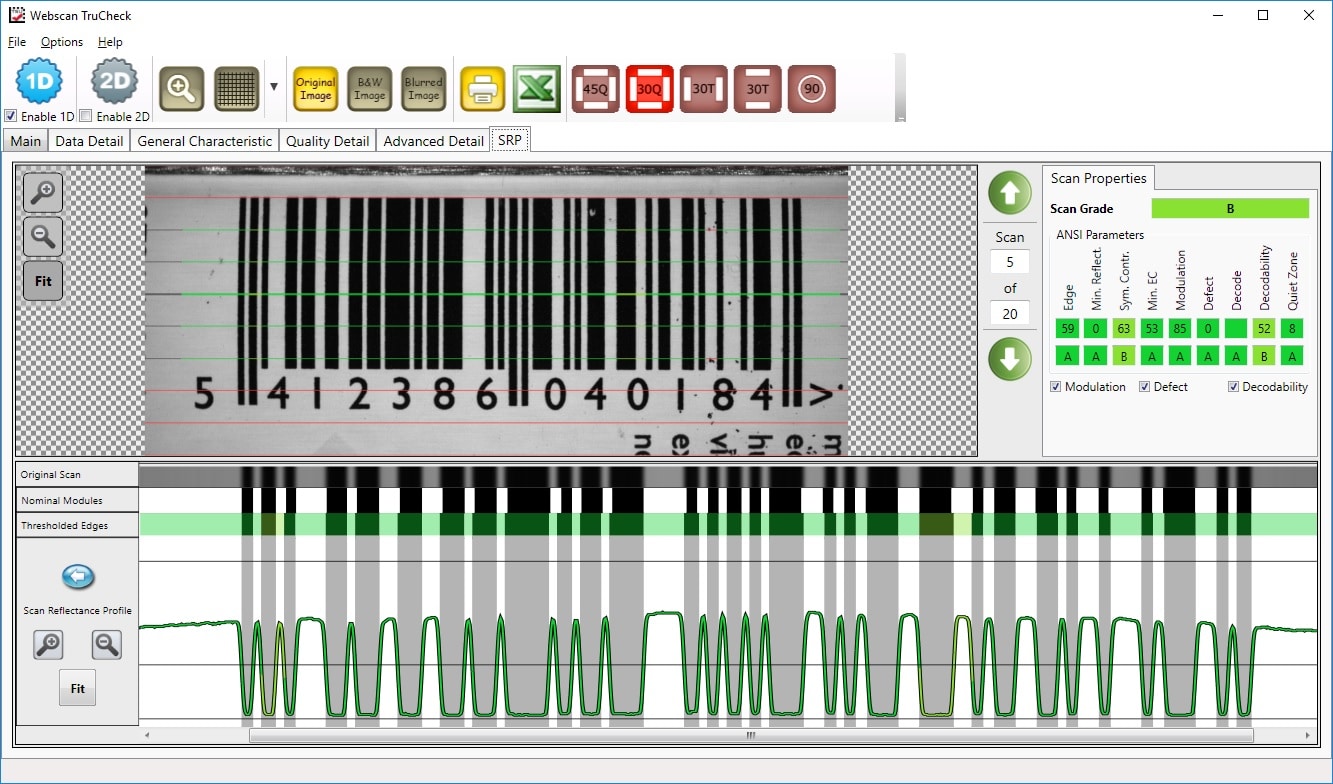The image size is (1333, 784).
Task: Zoom out of the barcode image
Action: (x=43, y=237)
